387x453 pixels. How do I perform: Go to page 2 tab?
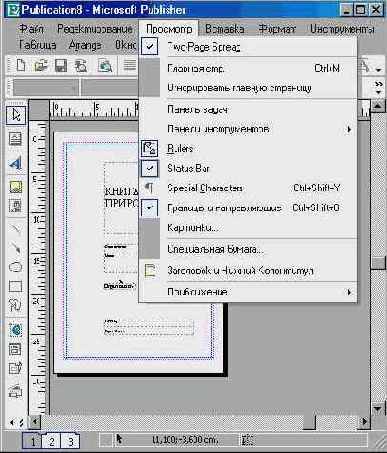(51, 441)
